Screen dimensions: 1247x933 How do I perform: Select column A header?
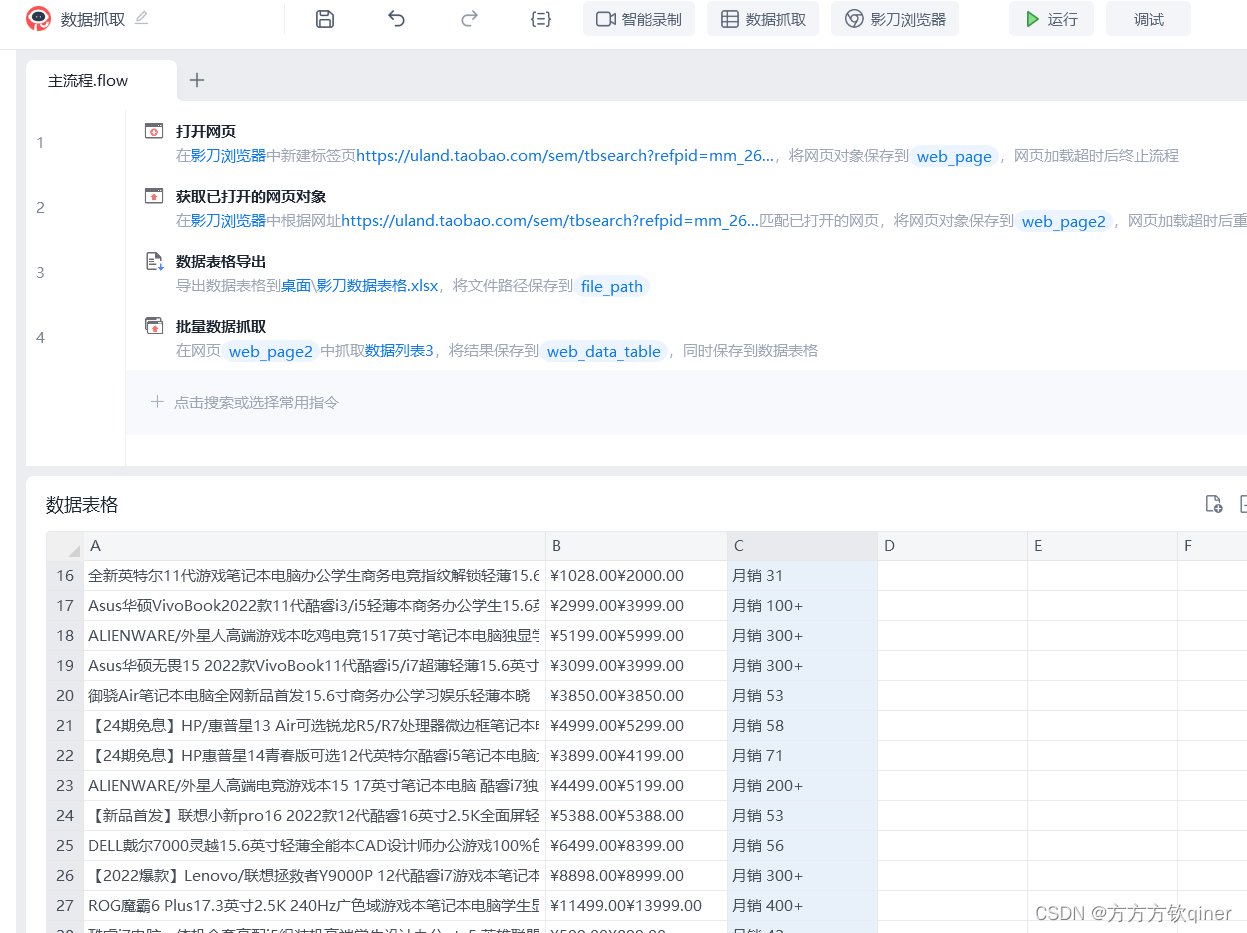(x=316, y=546)
